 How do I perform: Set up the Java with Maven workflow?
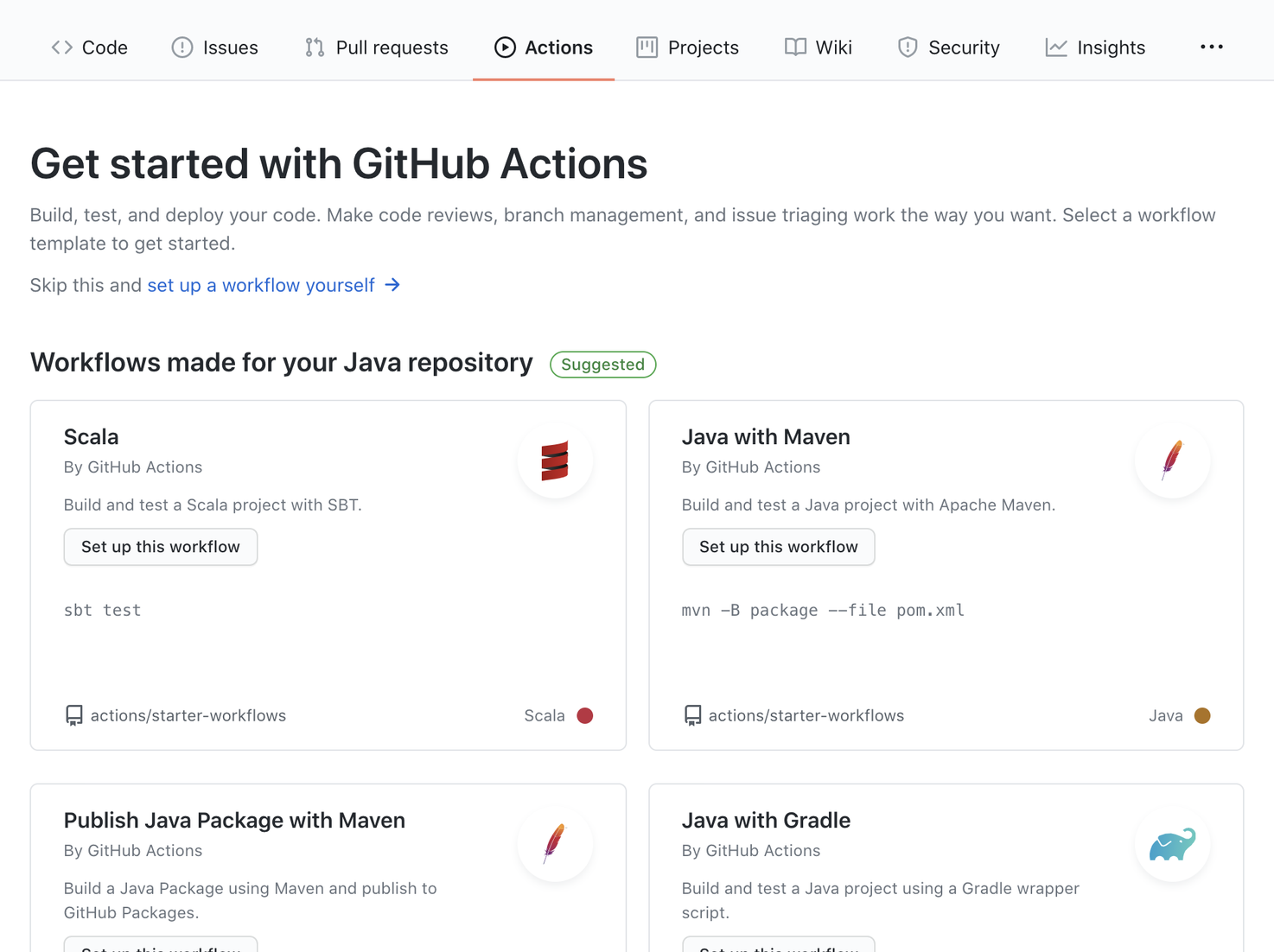779,547
